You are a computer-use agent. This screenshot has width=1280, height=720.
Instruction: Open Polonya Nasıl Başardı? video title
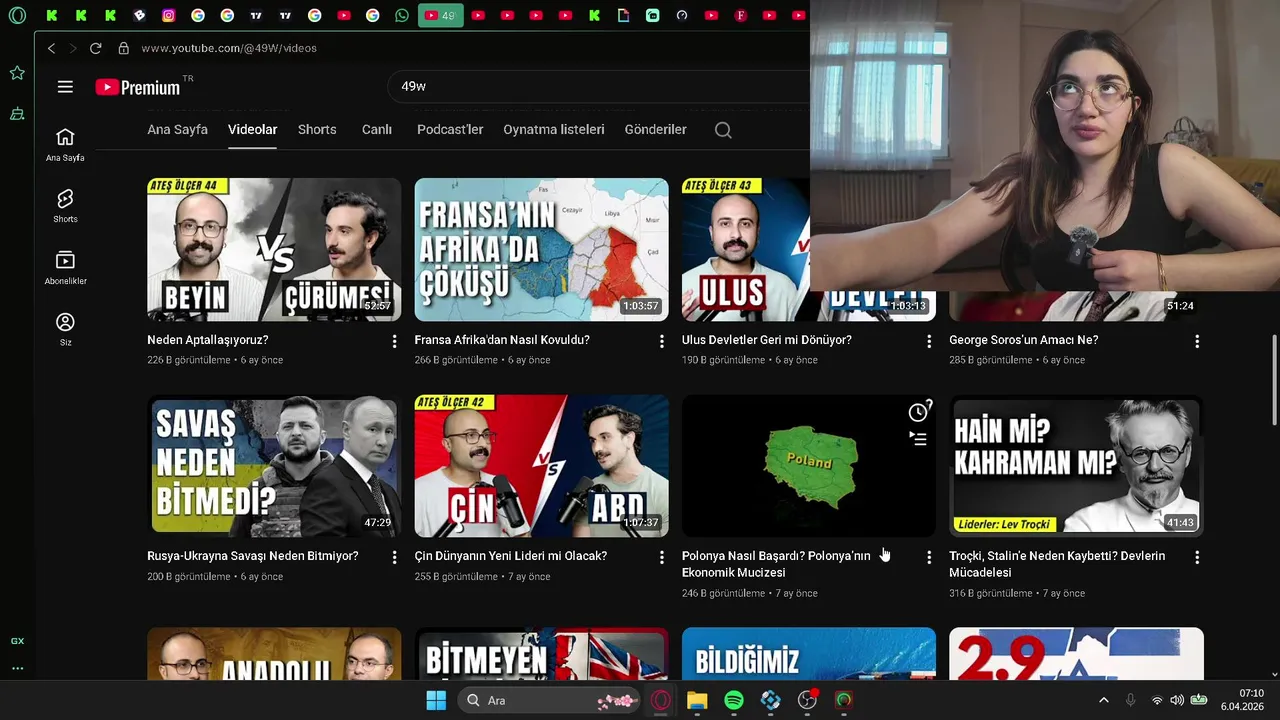click(x=776, y=564)
